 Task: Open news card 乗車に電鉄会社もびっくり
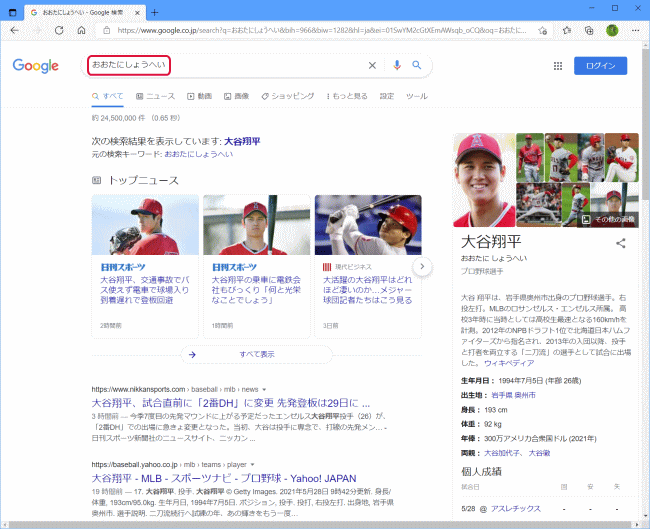(x=256, y=290)
